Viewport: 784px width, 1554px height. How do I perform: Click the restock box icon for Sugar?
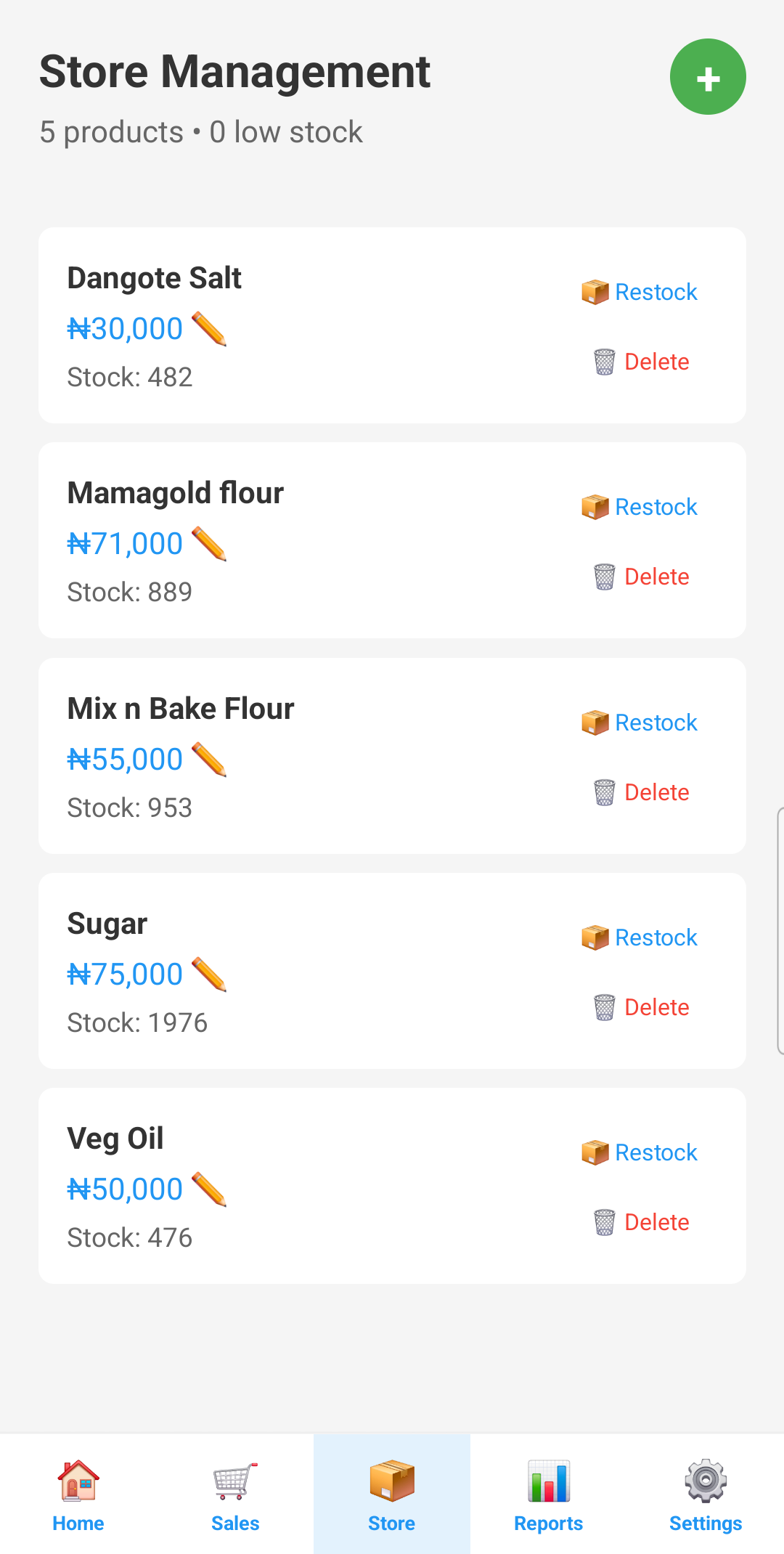click(595, 937)
